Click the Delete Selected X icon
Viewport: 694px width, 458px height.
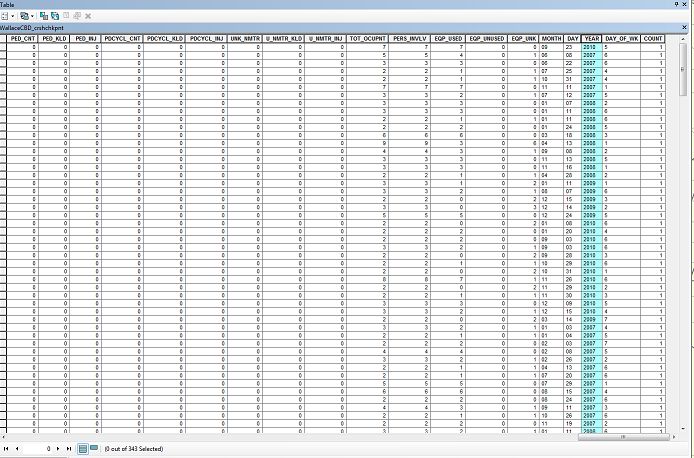[88, 16]
